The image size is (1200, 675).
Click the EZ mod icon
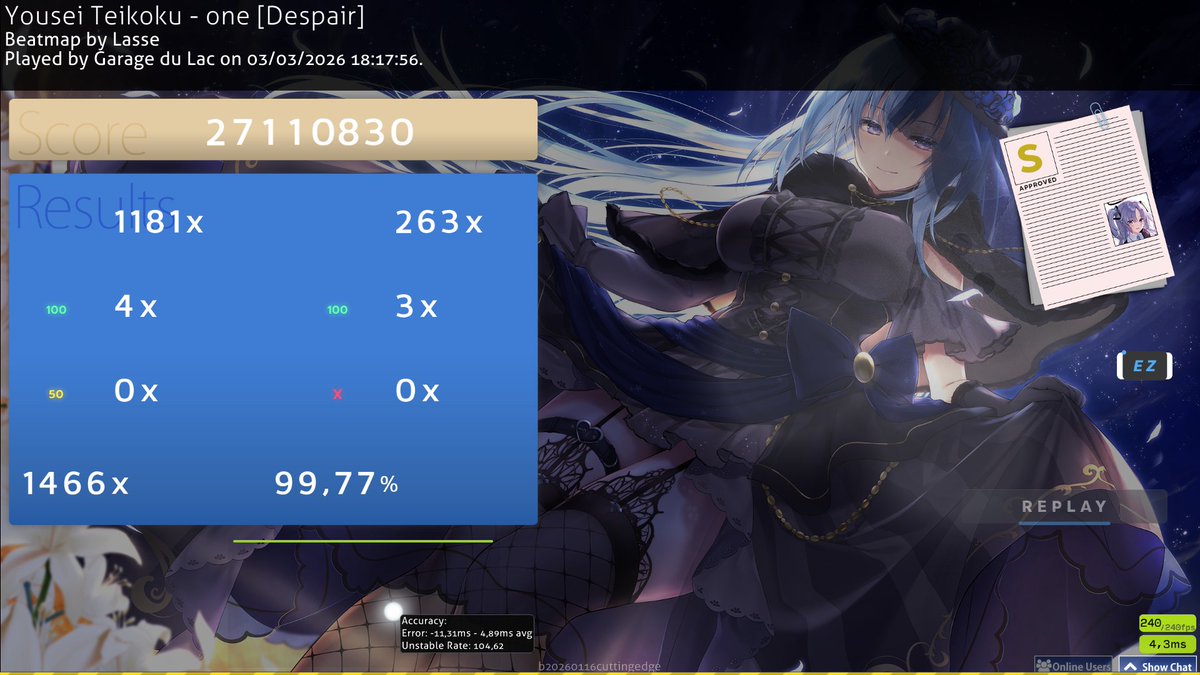(x=1144, y=366)
